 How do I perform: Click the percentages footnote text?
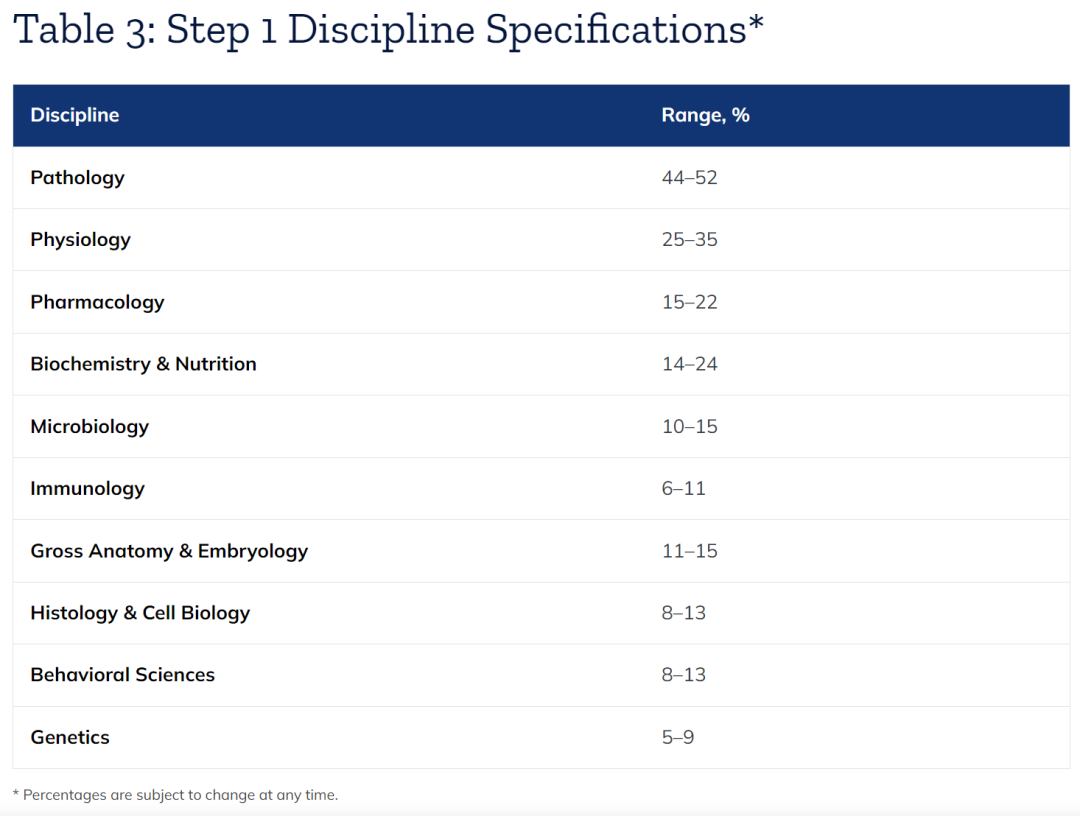pyautogui.click(x=176, y=795)
